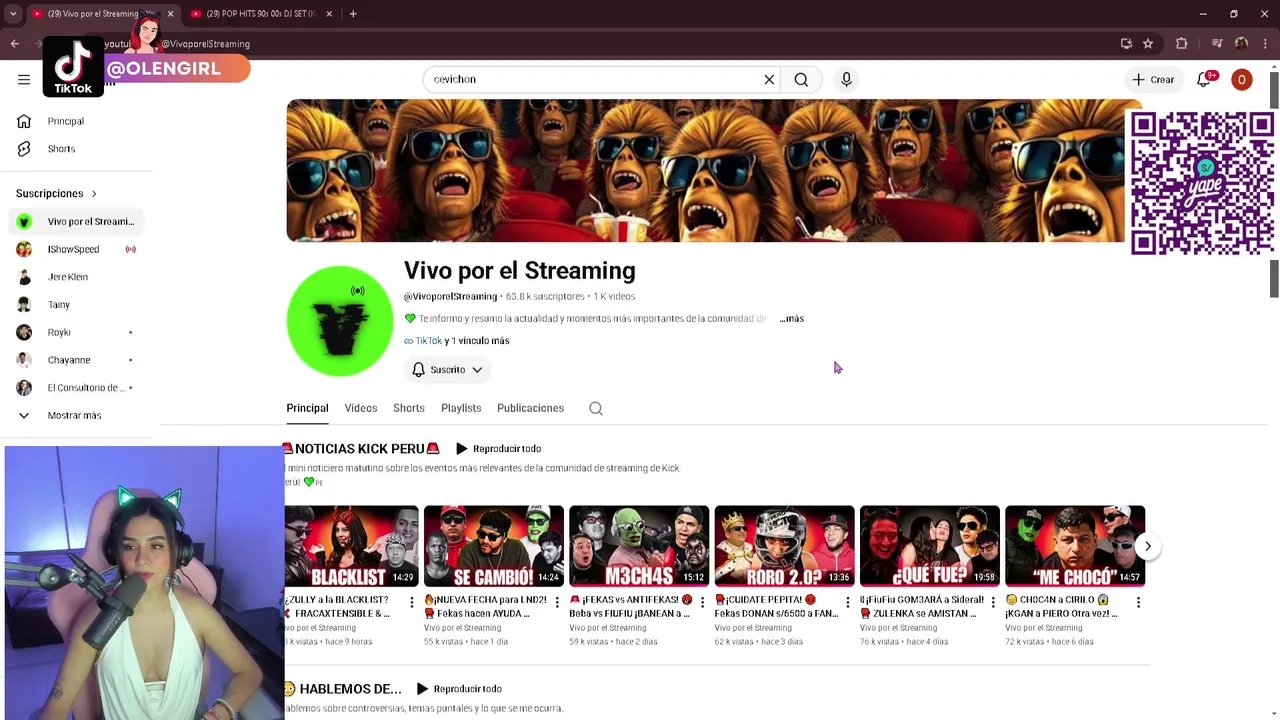
Task: Switch to the Shorts channel tab
Action: [409, 408]
